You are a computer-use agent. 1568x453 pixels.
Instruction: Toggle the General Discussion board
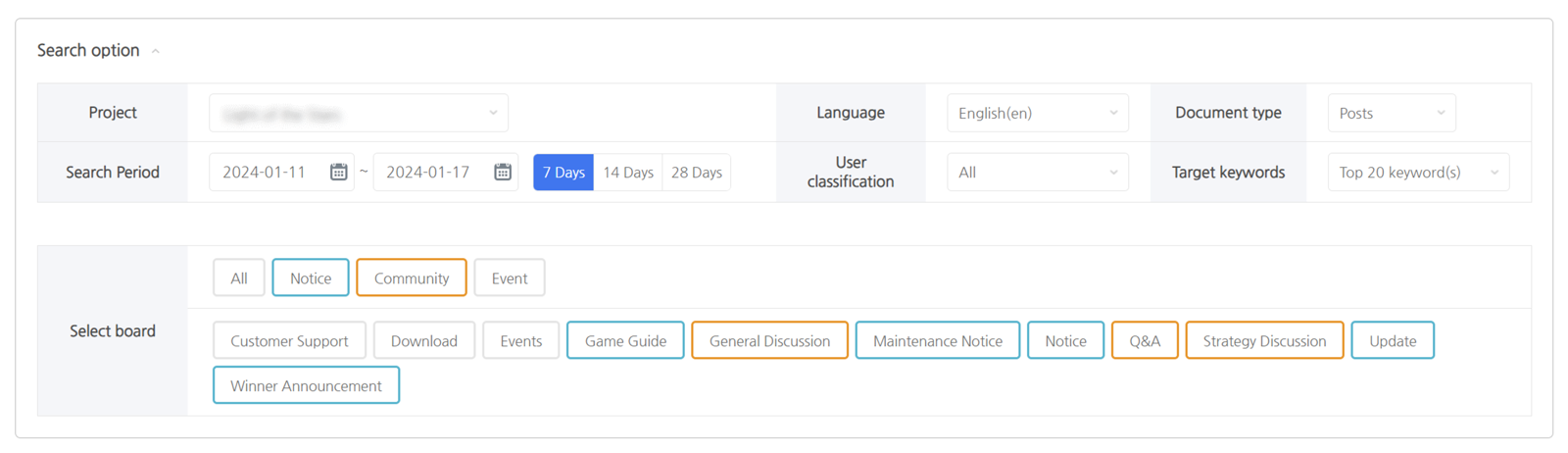tap(769, 341)
